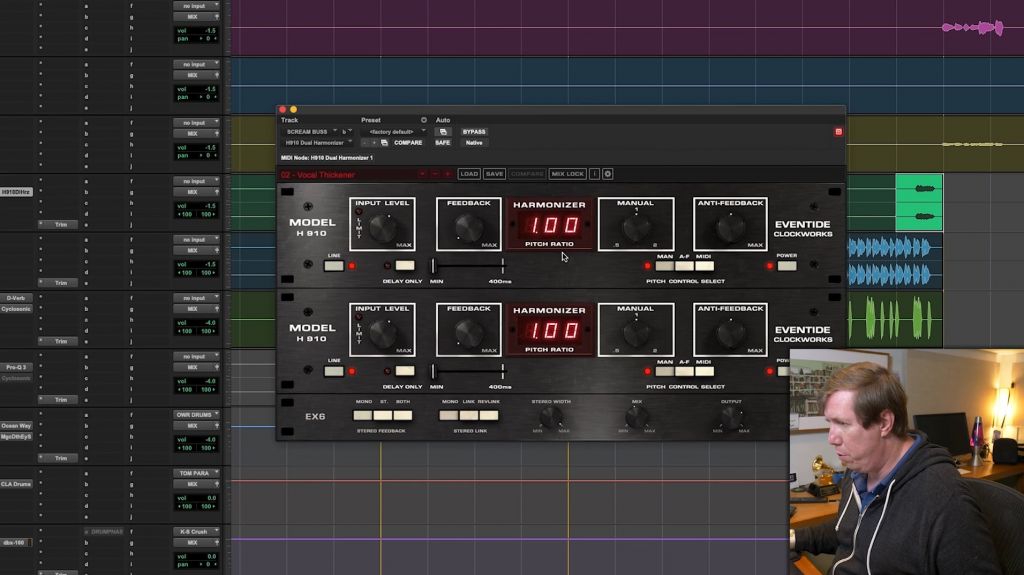Click the SAFE automation button
This screenshot has height=575, width=1024.
(x=443, y=142)
